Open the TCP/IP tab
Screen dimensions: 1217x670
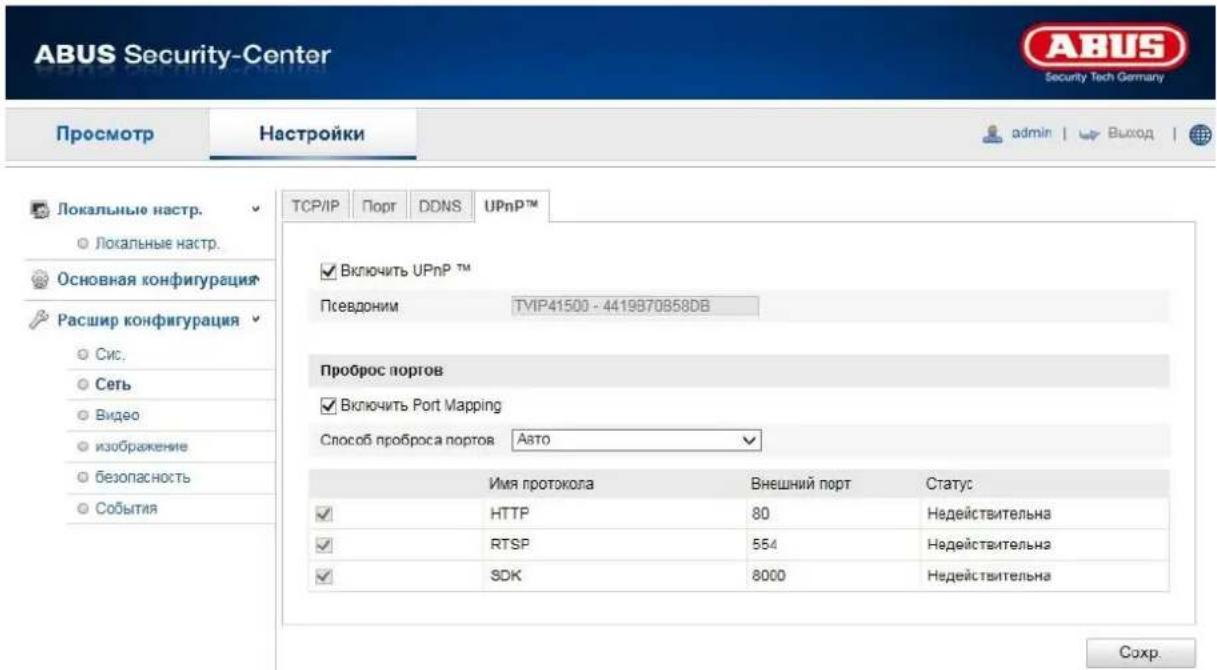pyautogui.click(x=315, y=206)
